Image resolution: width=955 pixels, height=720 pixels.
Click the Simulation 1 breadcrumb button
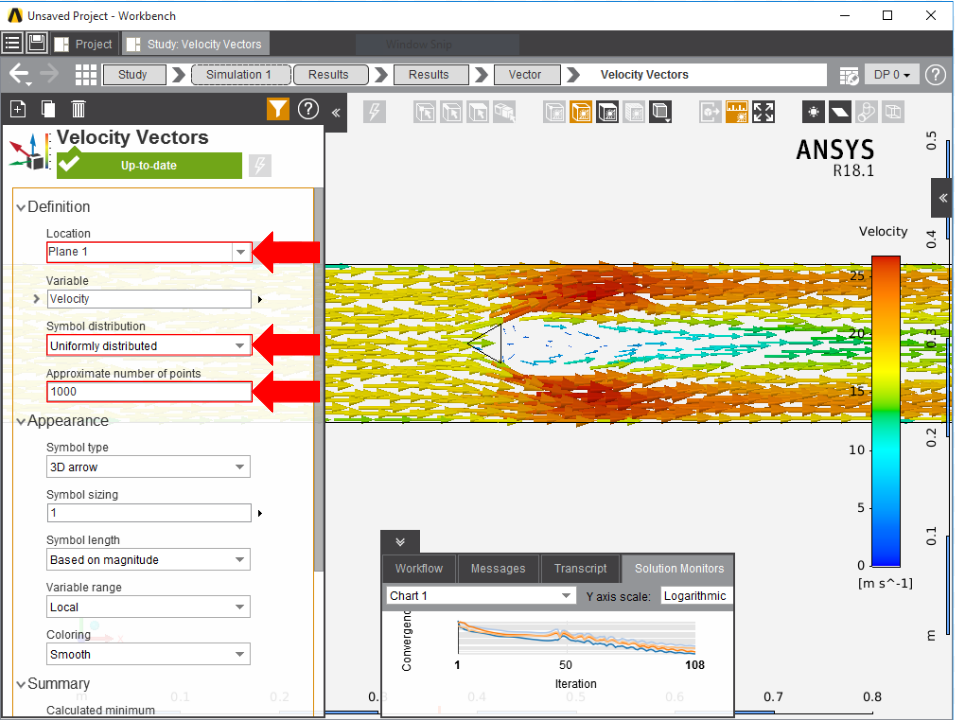click(x=241, y=75)
